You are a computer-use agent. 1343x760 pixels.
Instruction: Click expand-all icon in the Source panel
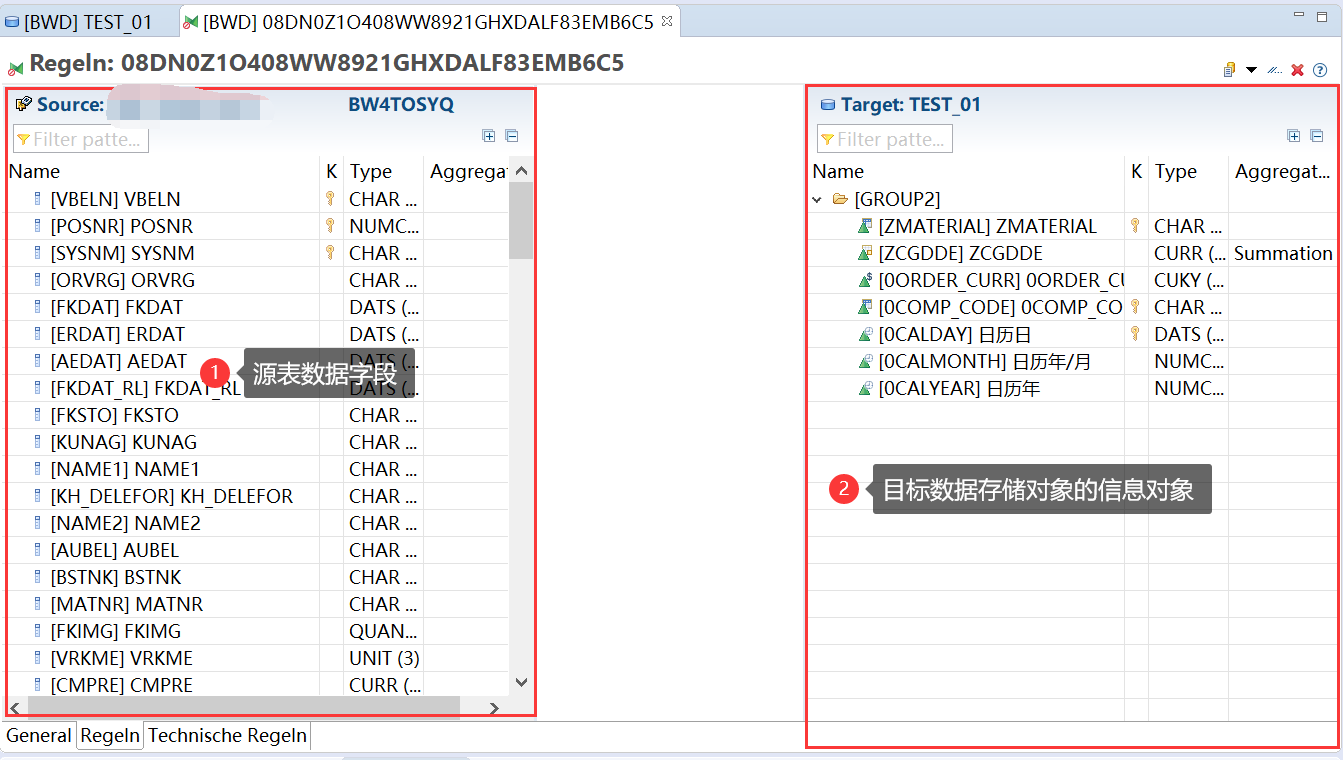click(489, 135)
